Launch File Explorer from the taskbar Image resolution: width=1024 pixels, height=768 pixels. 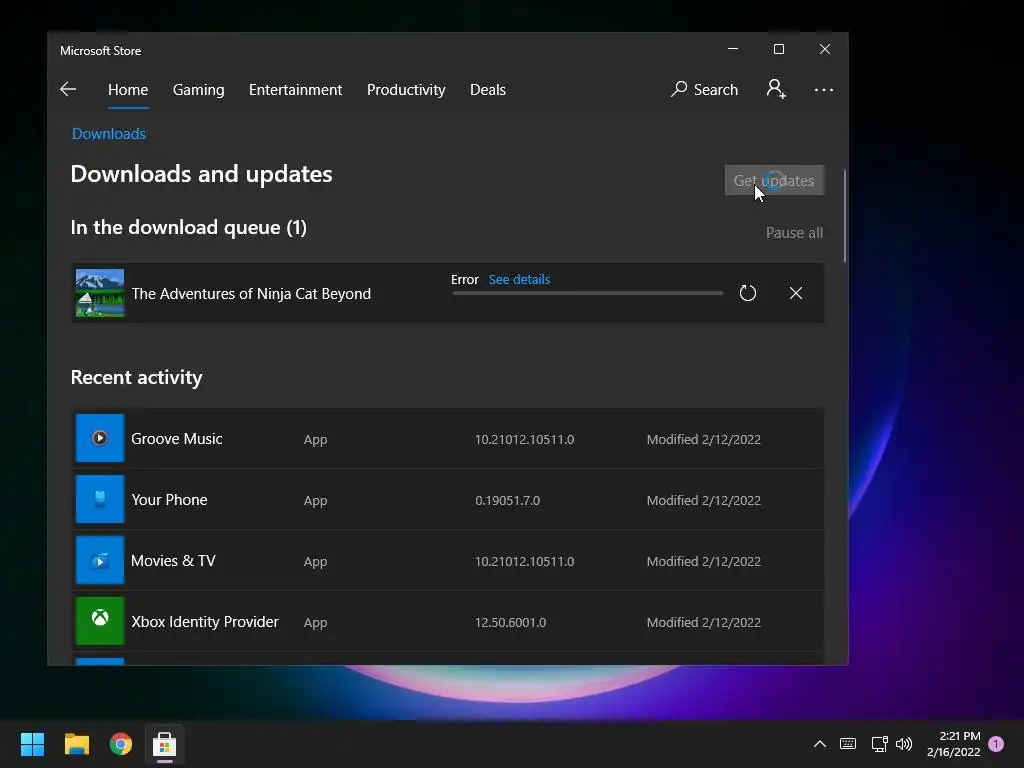pos(76,744)
